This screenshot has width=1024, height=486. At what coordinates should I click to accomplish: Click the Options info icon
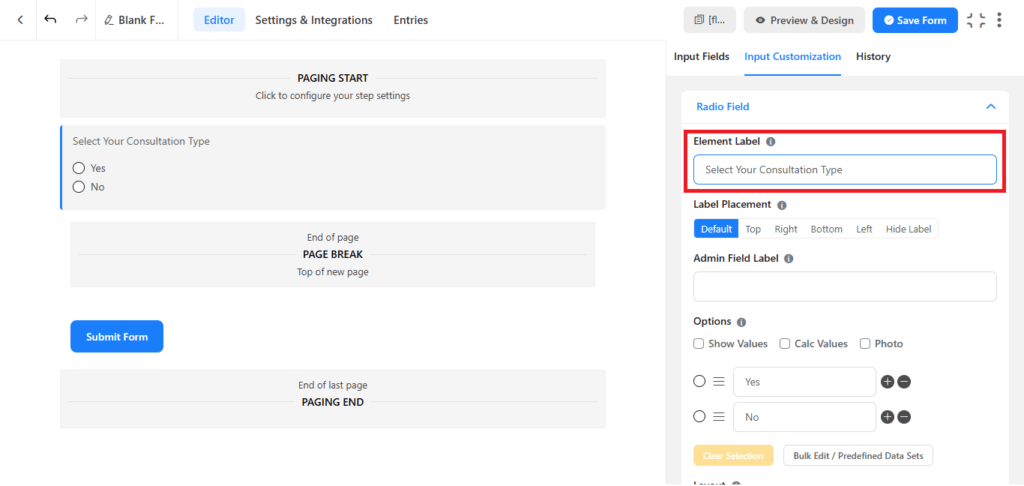coord(741,322)
